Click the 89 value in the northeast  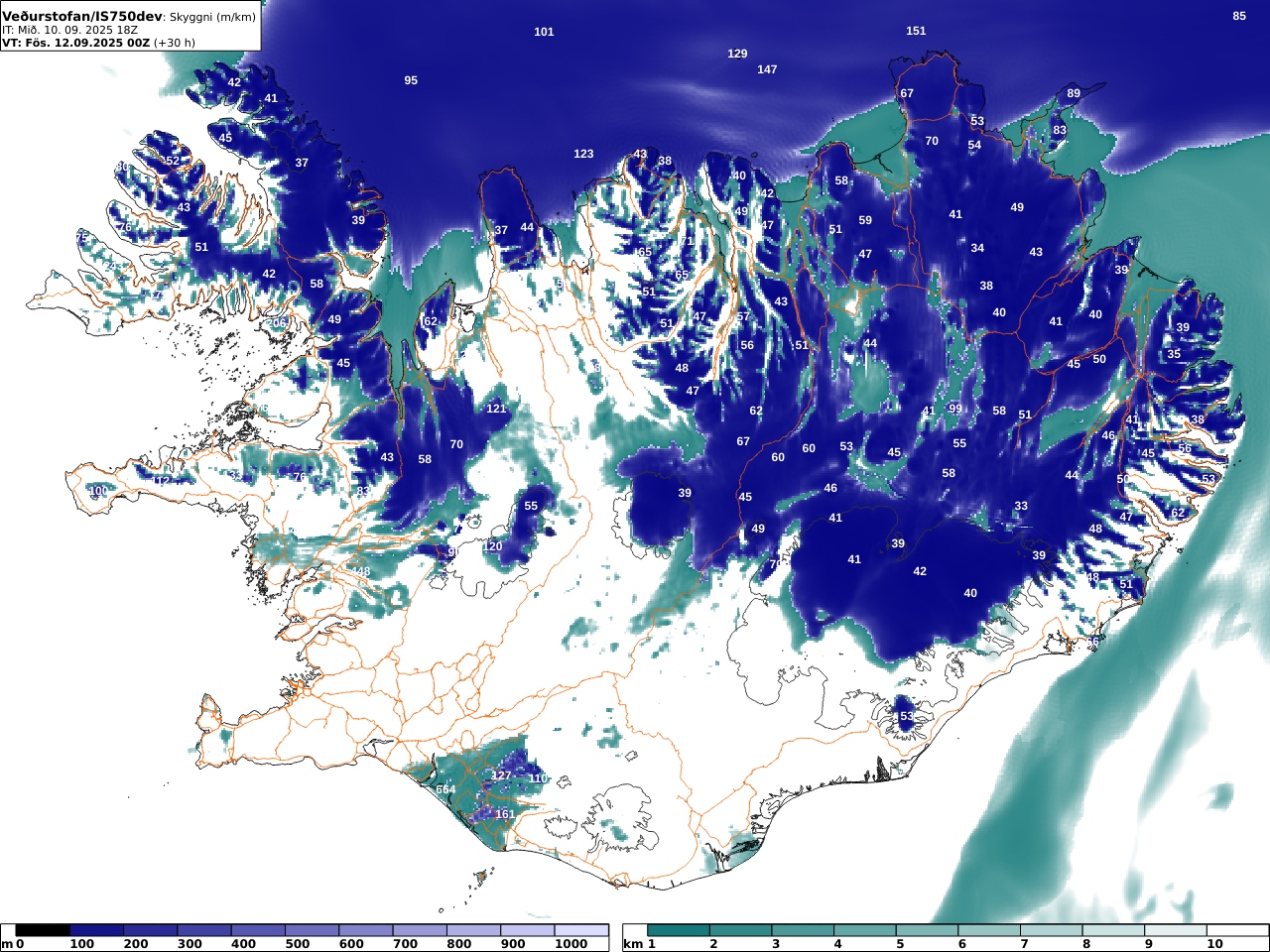pos(1074,93)
